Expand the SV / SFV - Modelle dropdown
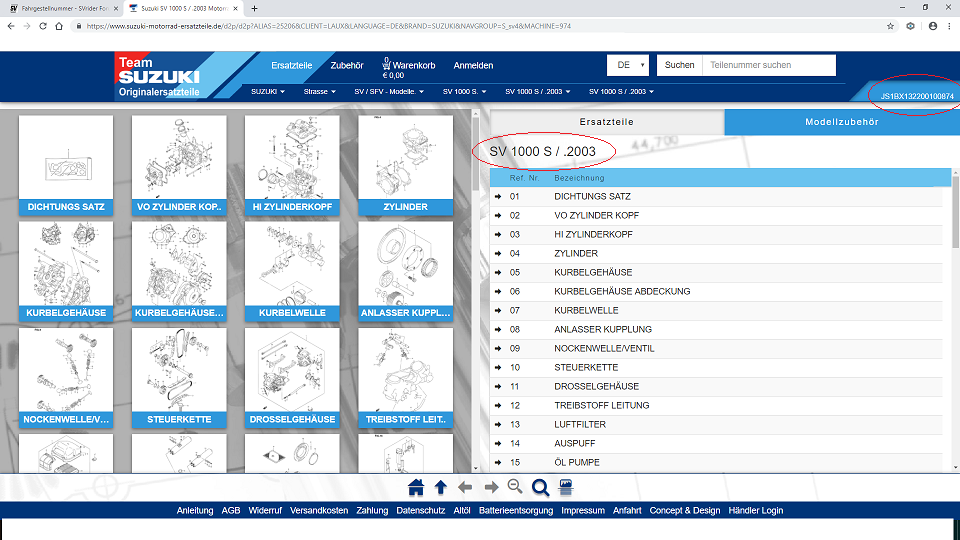The height and width of the screenshot is (540, 960). 389,91
